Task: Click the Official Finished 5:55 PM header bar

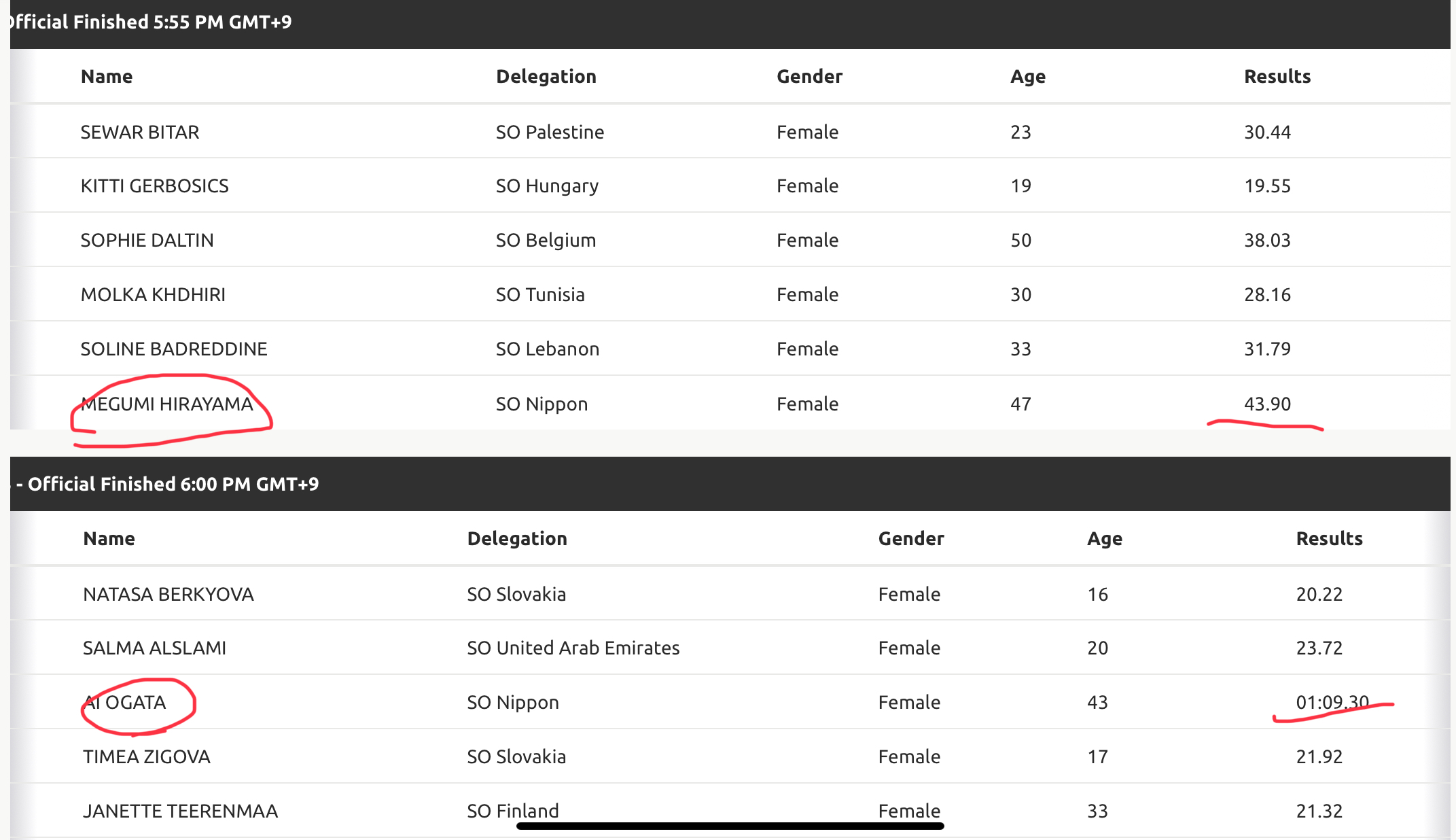Action: (730, 23)
